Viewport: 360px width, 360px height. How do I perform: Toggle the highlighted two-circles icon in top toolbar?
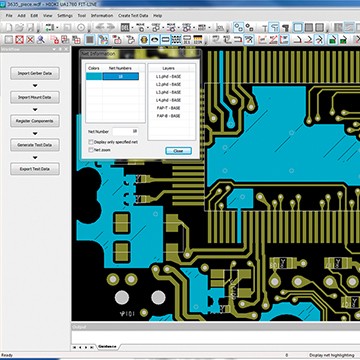coord(239,27)
